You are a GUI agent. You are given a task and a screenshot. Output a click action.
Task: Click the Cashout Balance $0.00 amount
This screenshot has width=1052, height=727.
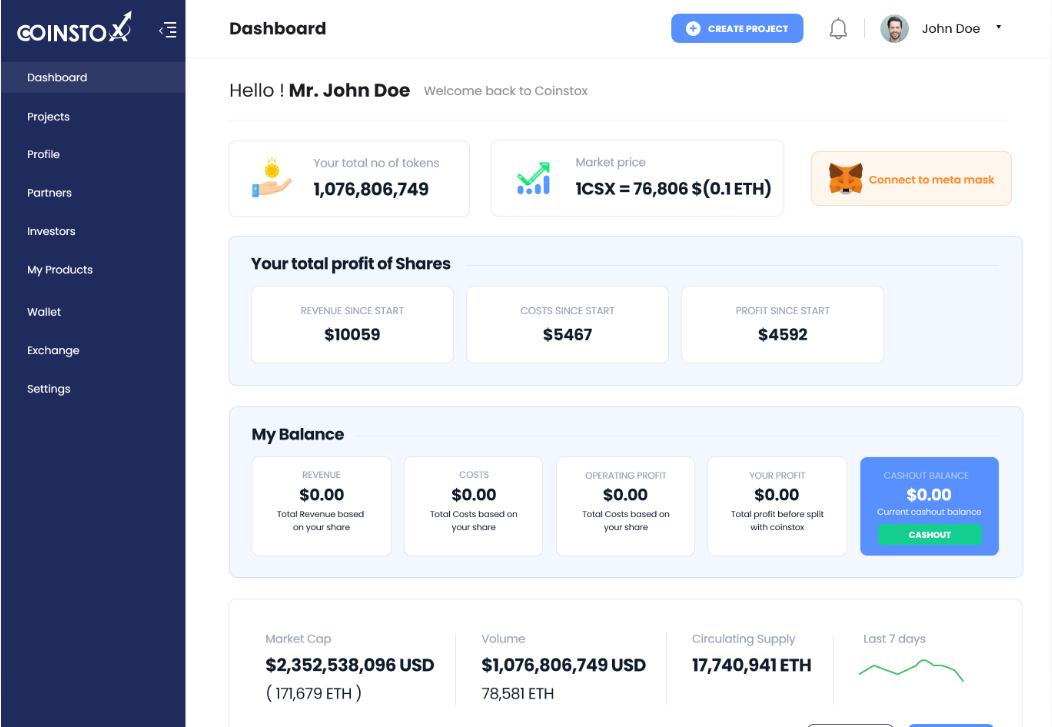tap(929, 495)
